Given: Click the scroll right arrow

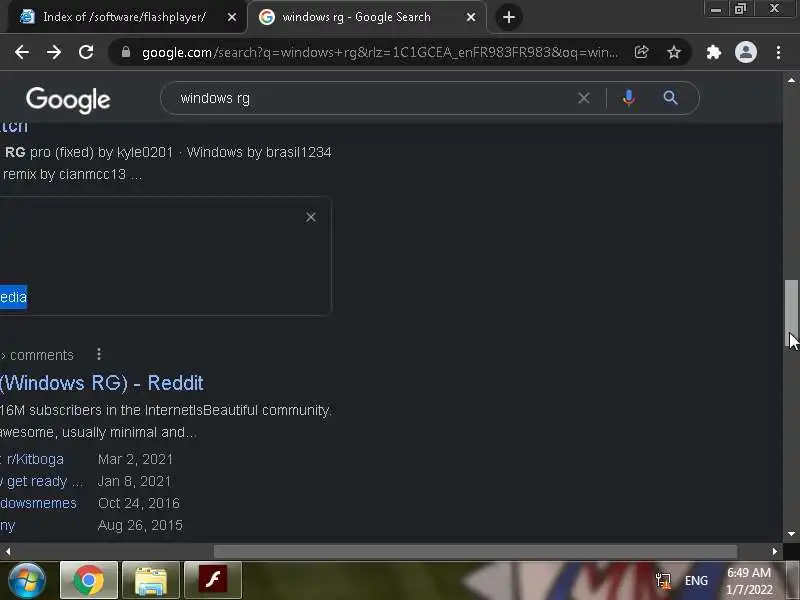Looking at the screenshot, I should tap(775, 552).
